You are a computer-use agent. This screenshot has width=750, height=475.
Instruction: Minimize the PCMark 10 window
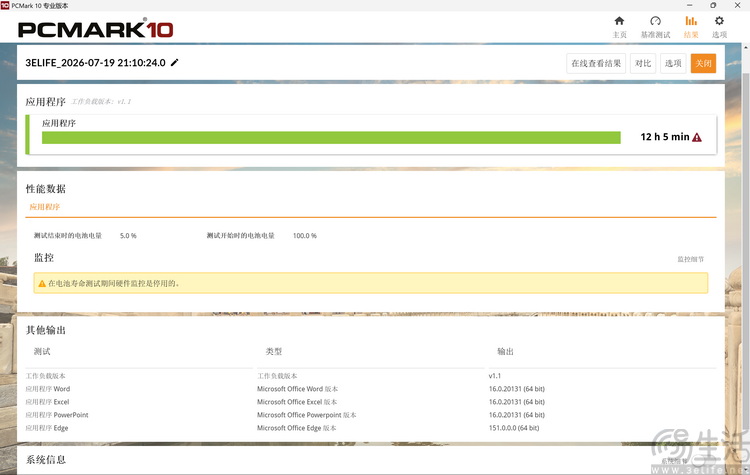(x=689, y=5)
